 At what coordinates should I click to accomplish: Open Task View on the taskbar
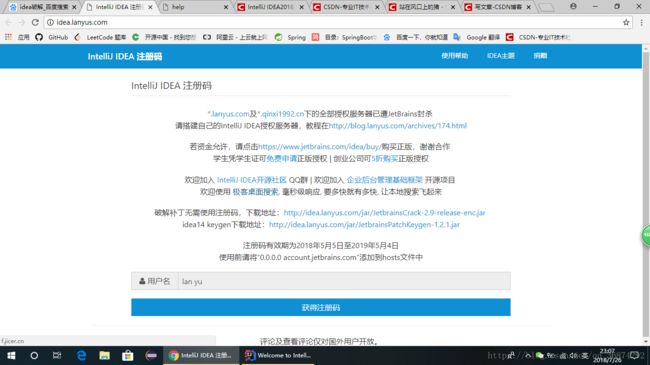tap(57, 355)
